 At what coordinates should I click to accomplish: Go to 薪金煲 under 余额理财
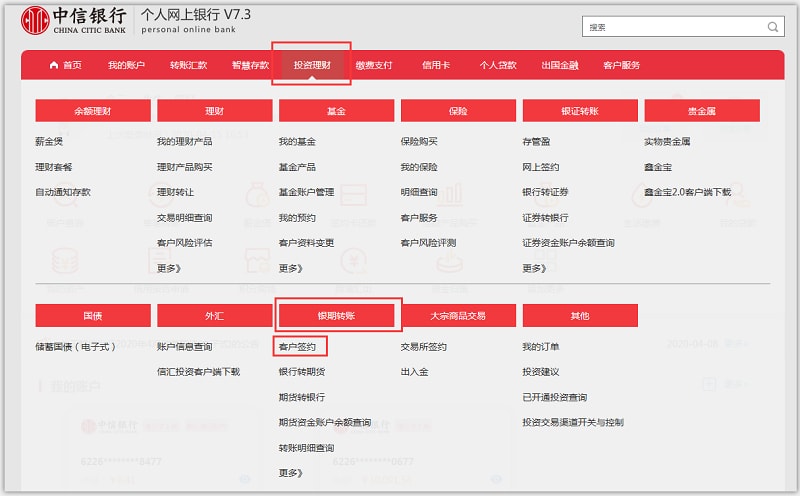pyautogui.click(x=49, y=142)
